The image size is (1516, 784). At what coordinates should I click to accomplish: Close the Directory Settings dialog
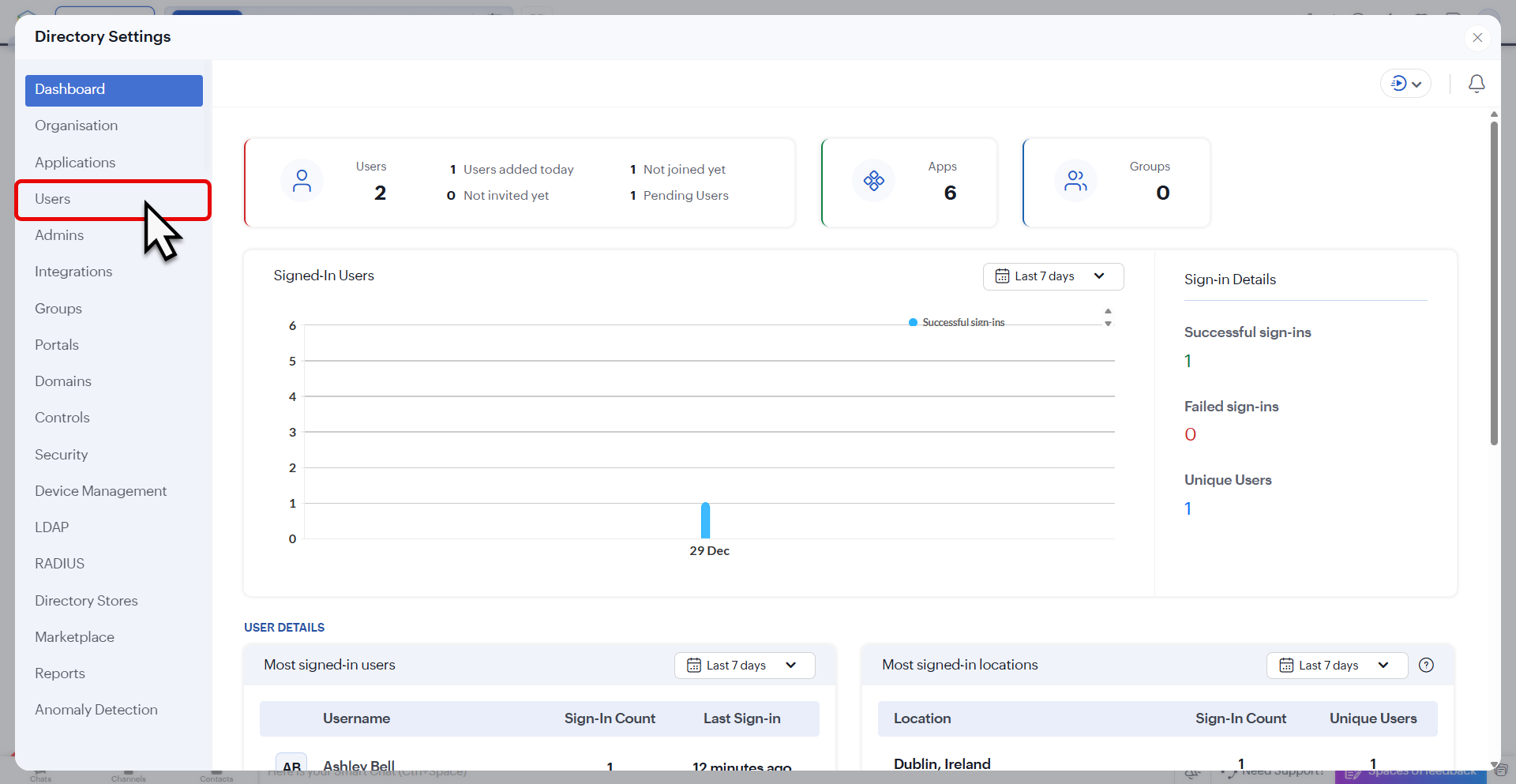coord(1477,37)
